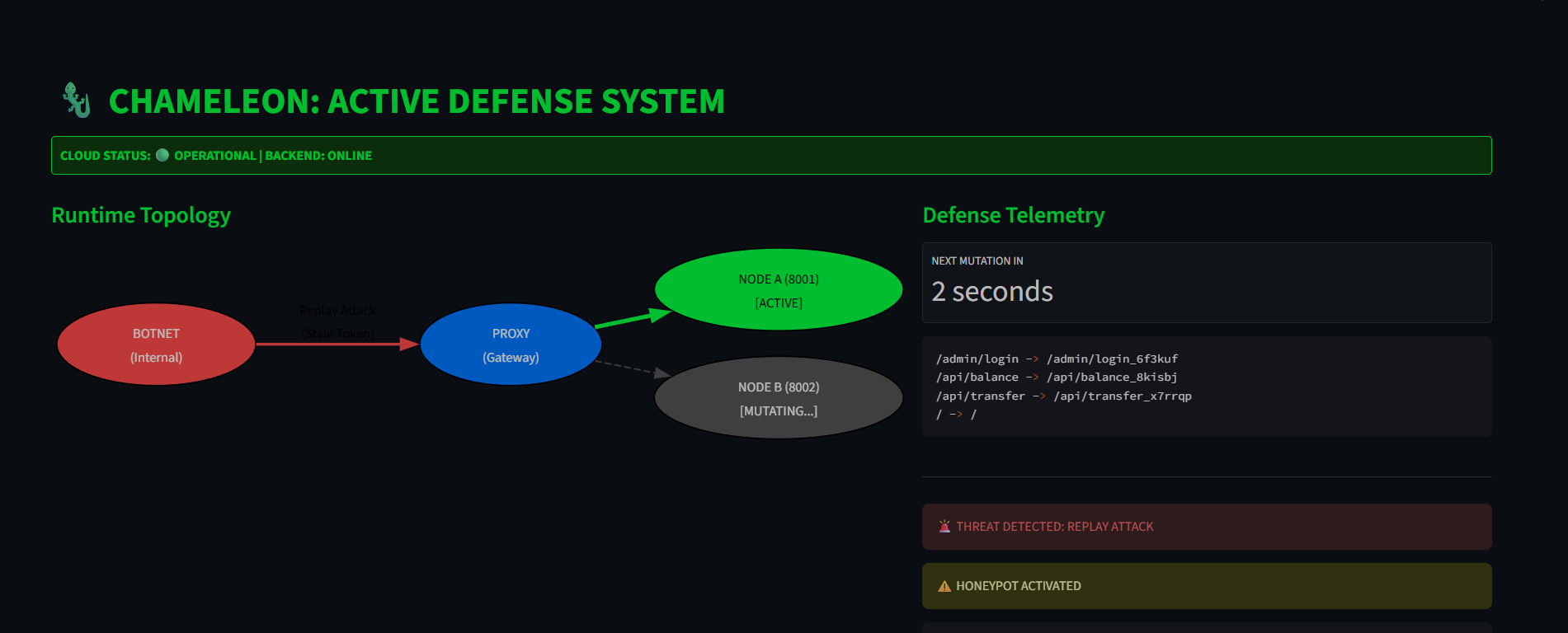Select NODE A (8001) active node
This screenshot has height=633, width=1568.
(779, 290)
